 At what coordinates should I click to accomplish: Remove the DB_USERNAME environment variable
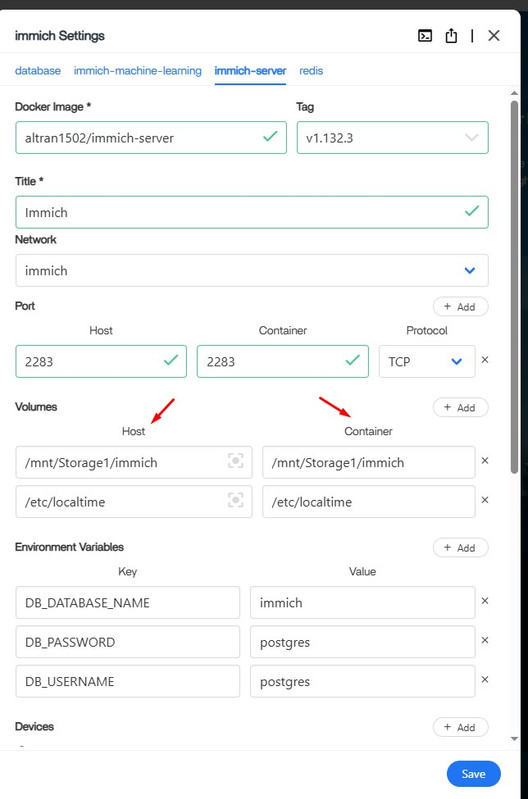tap(485, 679)
